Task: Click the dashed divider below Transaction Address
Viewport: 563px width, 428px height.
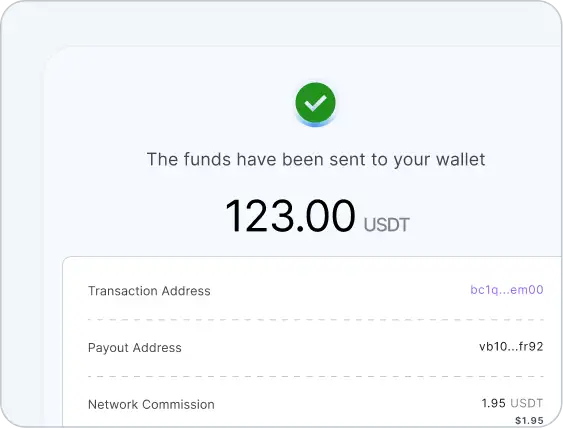Action: (316, 319)
